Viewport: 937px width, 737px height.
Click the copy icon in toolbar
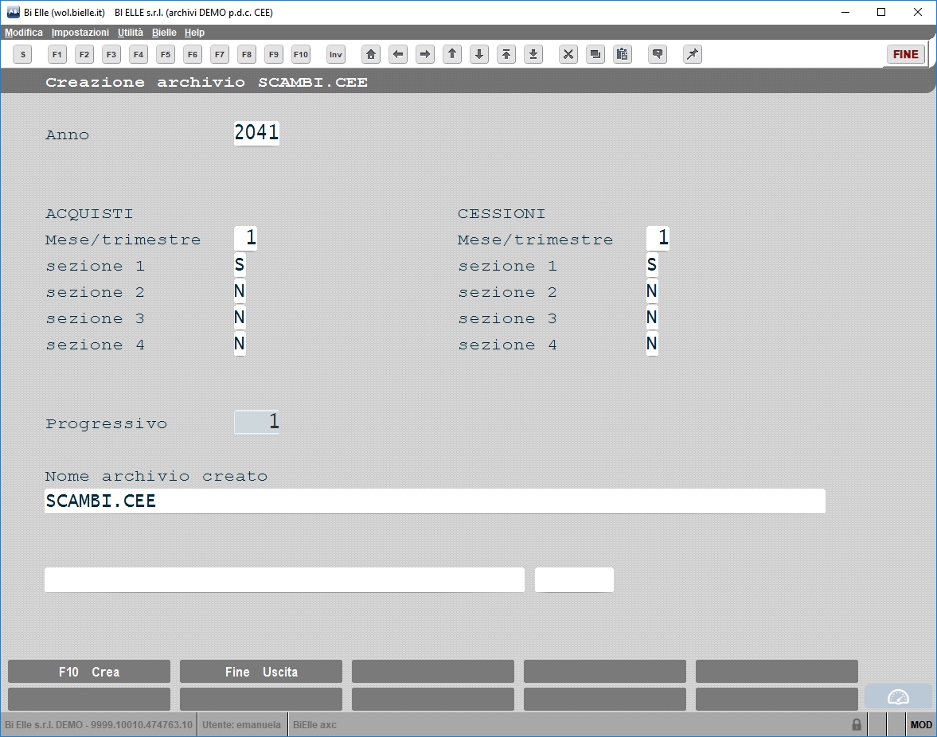click(595, 54)
